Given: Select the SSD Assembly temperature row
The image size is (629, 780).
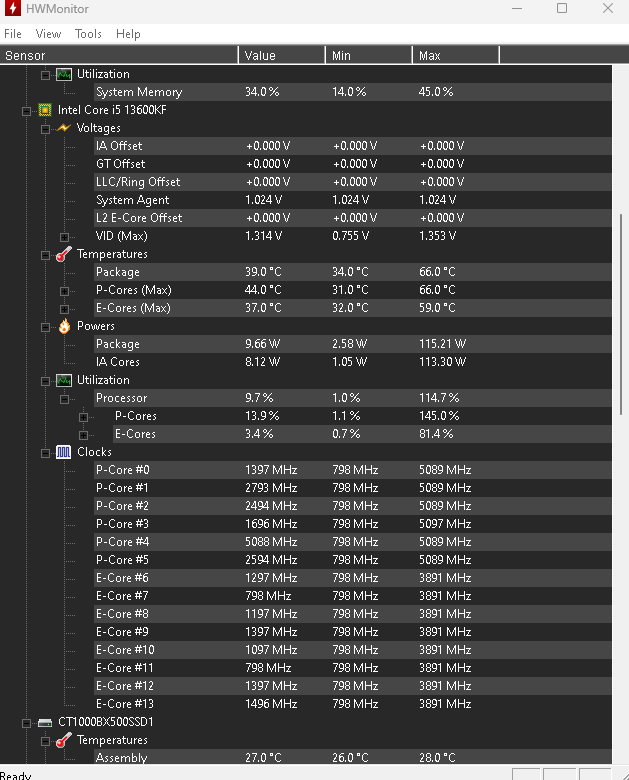Looking at the screenshot, I should tap(353, 757).
